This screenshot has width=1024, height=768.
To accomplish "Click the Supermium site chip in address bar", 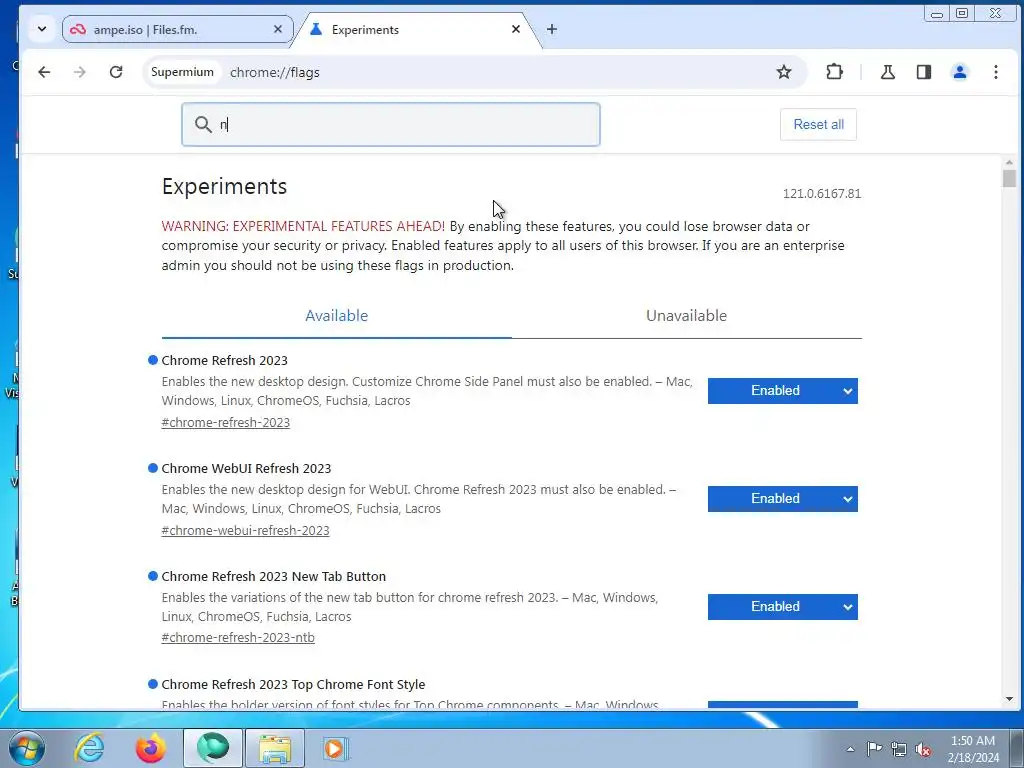I will (182, 72).
